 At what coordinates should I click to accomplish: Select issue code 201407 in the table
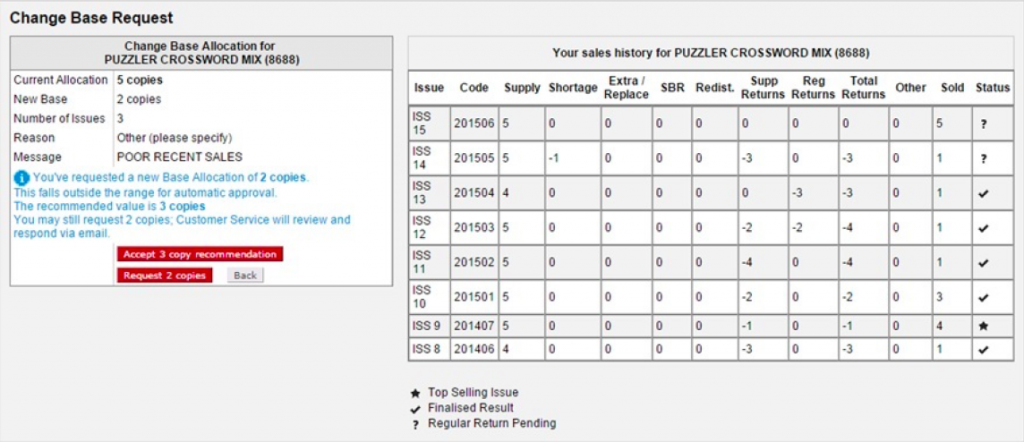473,326
